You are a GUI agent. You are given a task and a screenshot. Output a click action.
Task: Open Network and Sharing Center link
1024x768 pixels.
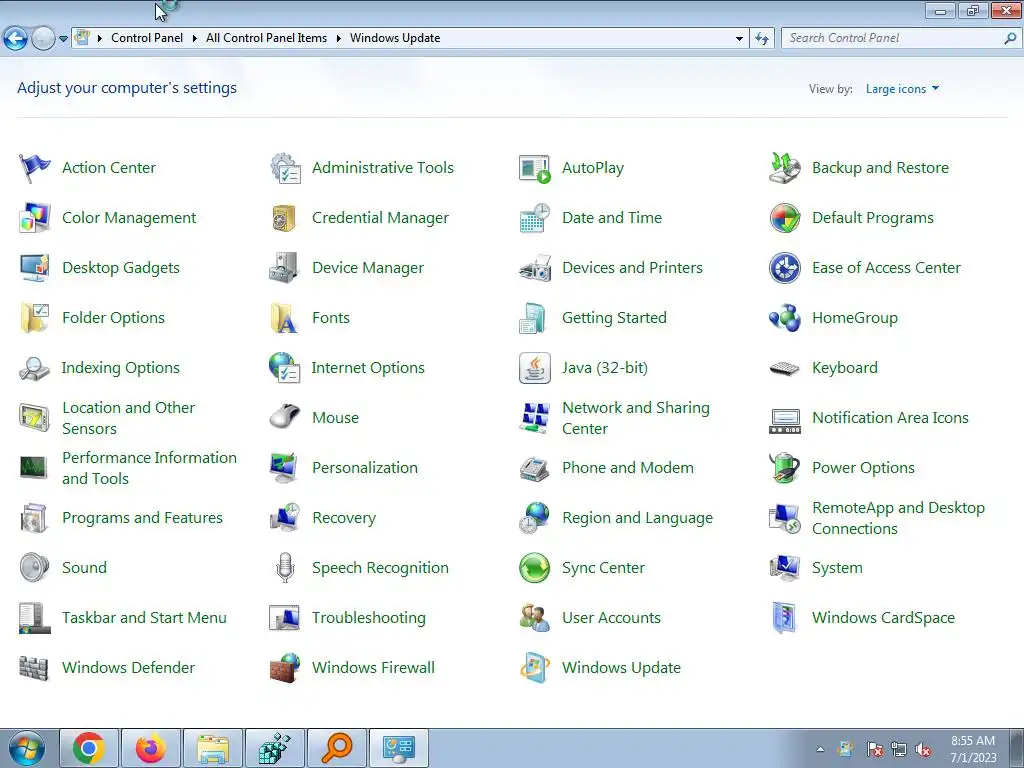coord(636,418)
